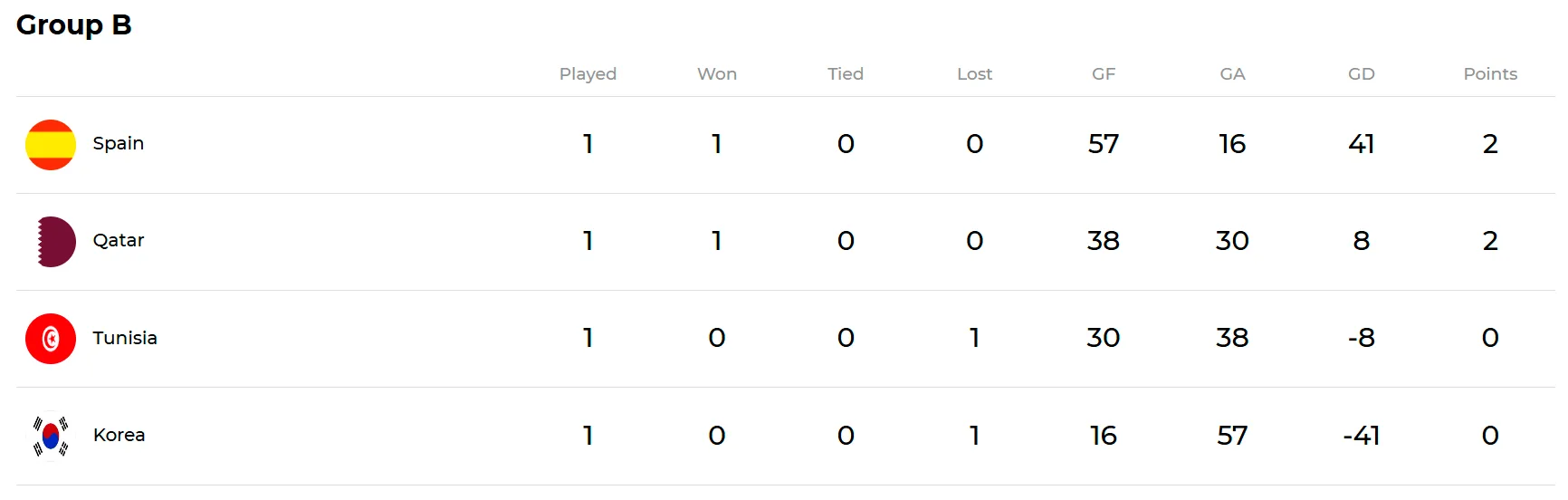Image resolution: width=1568 pixels, height=500 pixels.
Task: Click the Group B heading
Action: 74,24
